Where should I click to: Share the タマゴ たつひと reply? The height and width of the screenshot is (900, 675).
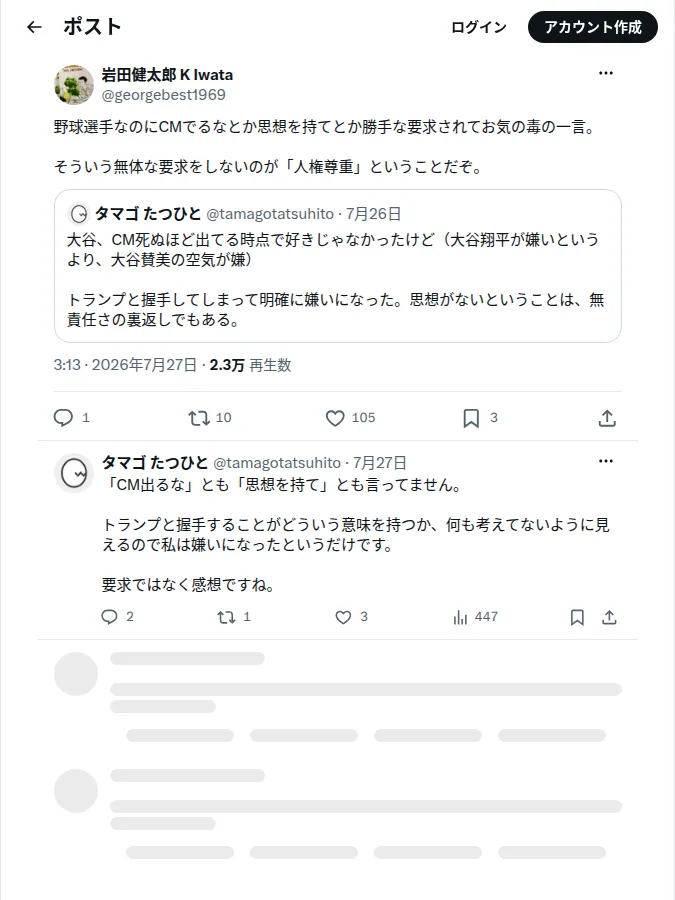(609, 617)
